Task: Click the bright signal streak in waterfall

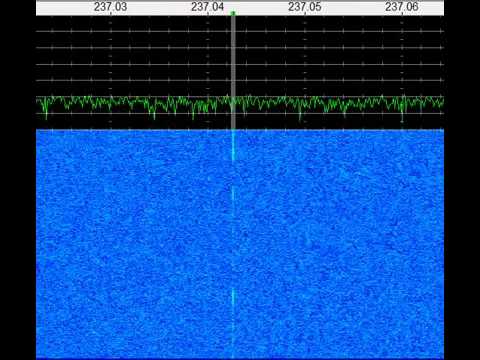Action: [233, 145]
